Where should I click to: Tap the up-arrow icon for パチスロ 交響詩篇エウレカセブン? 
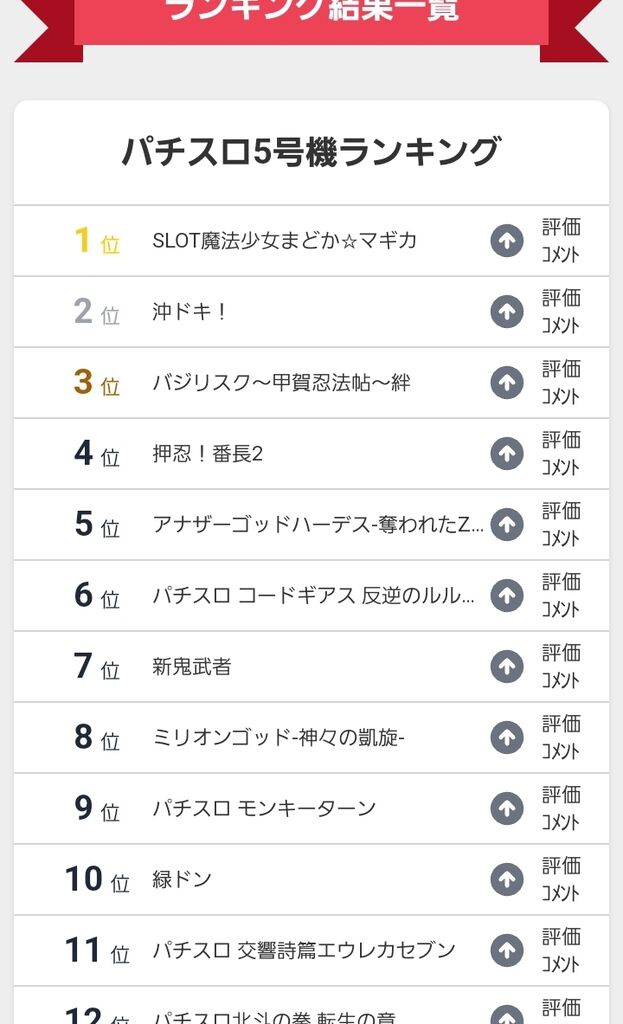507,951
